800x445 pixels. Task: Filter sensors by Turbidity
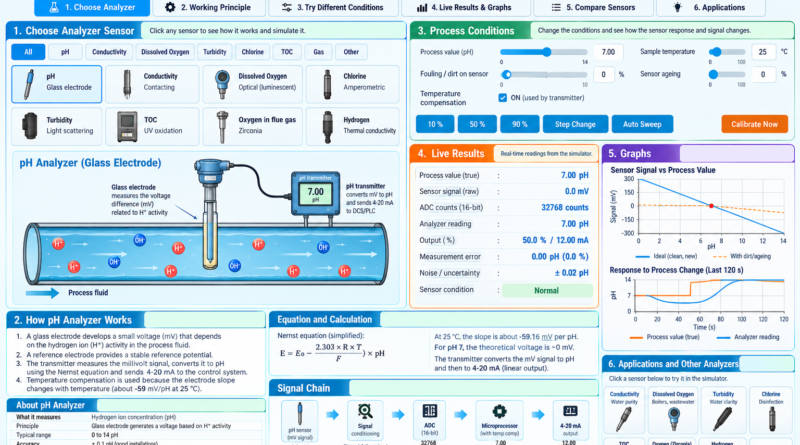coord(215,52)
